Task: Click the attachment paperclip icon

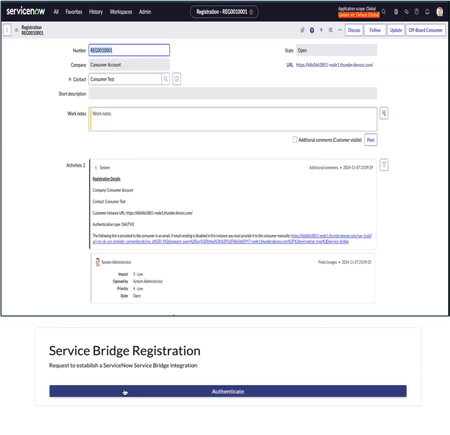Action: click(x=302, y=30)
